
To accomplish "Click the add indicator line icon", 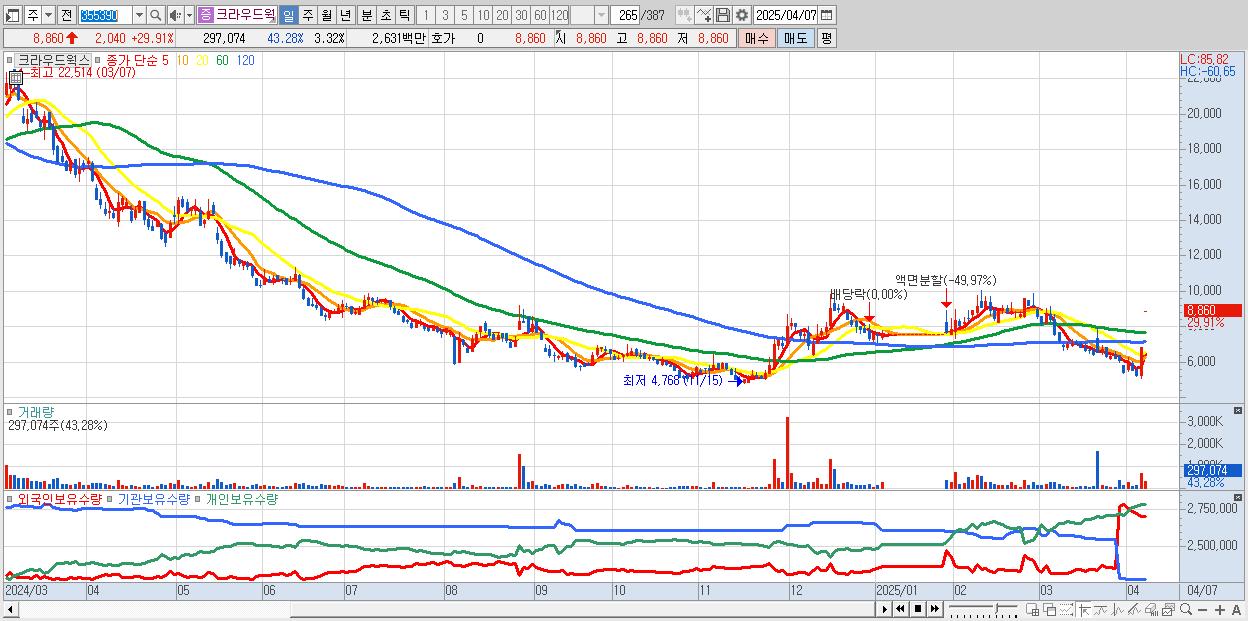I will (704, 15).
